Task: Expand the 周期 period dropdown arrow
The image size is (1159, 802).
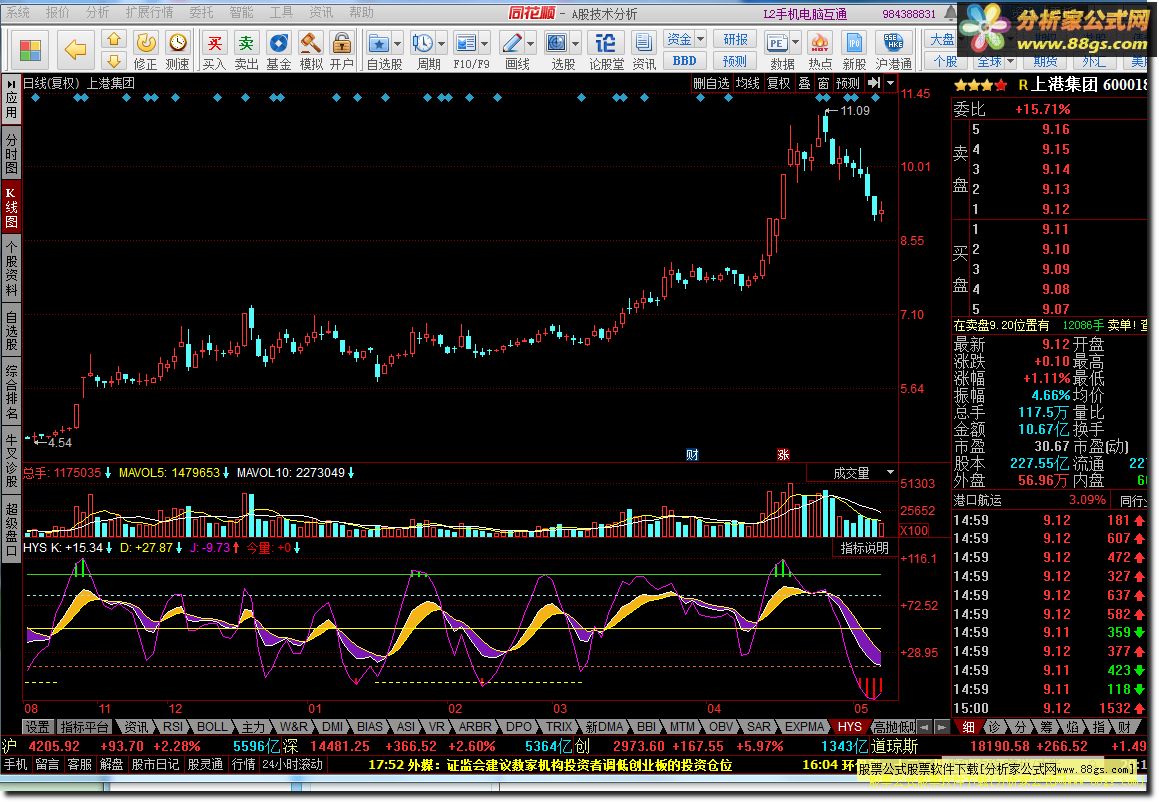Action: pos(441,43)
